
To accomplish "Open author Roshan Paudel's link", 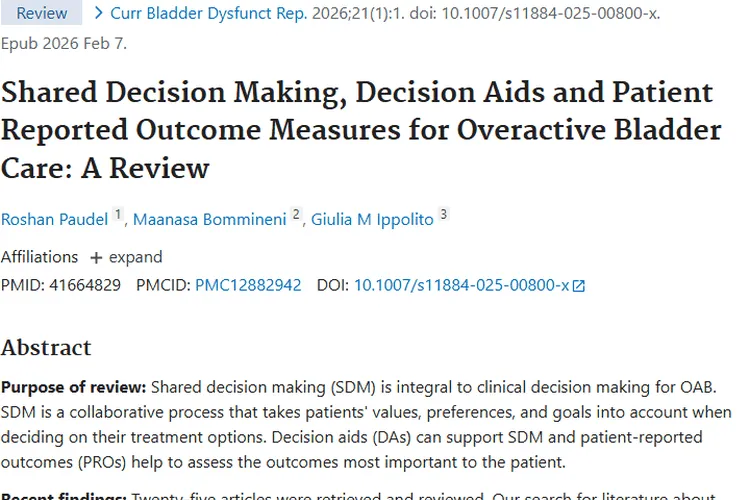I will tap(53, 219).
